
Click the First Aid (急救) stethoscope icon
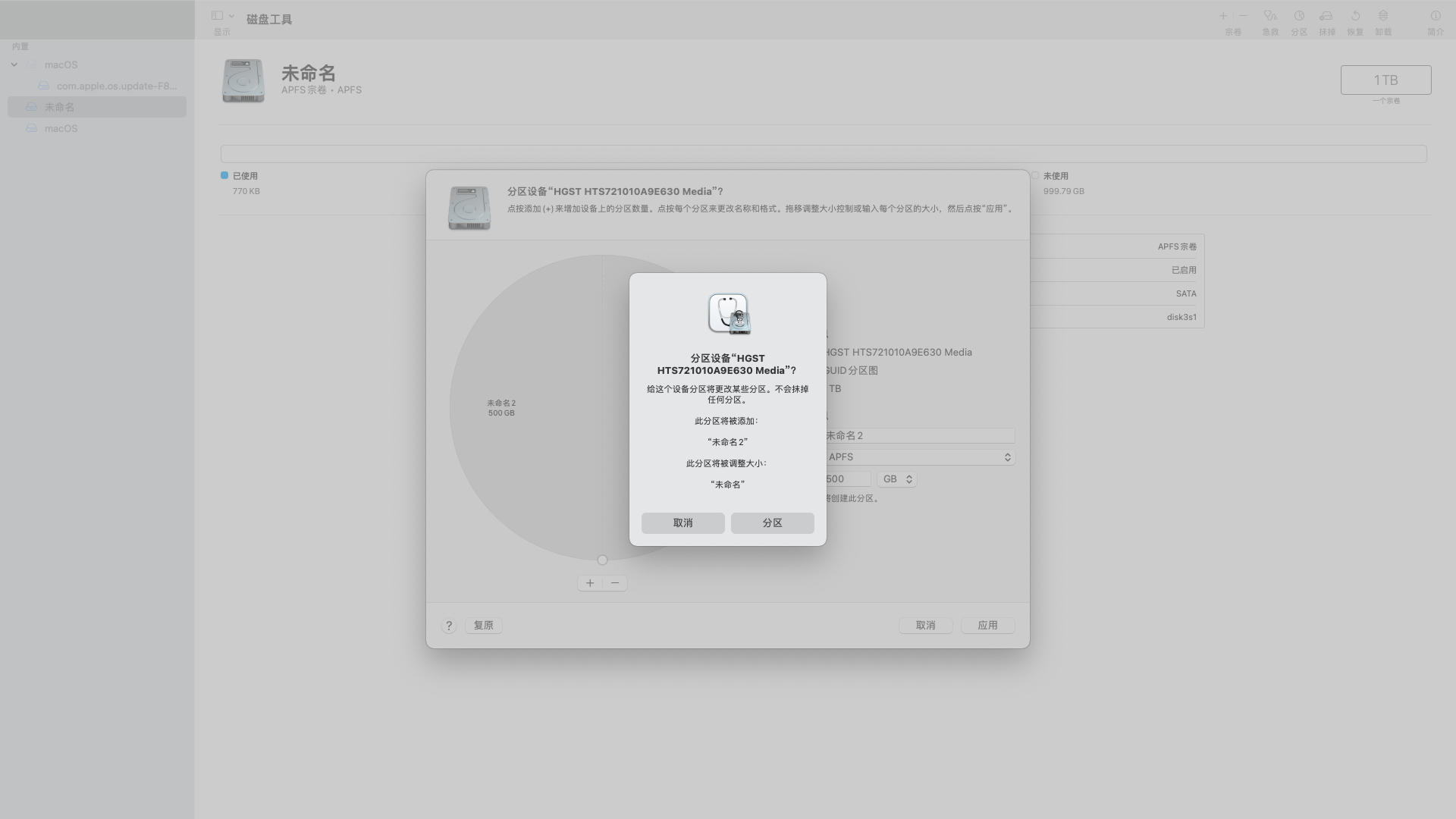(1270, 16)
